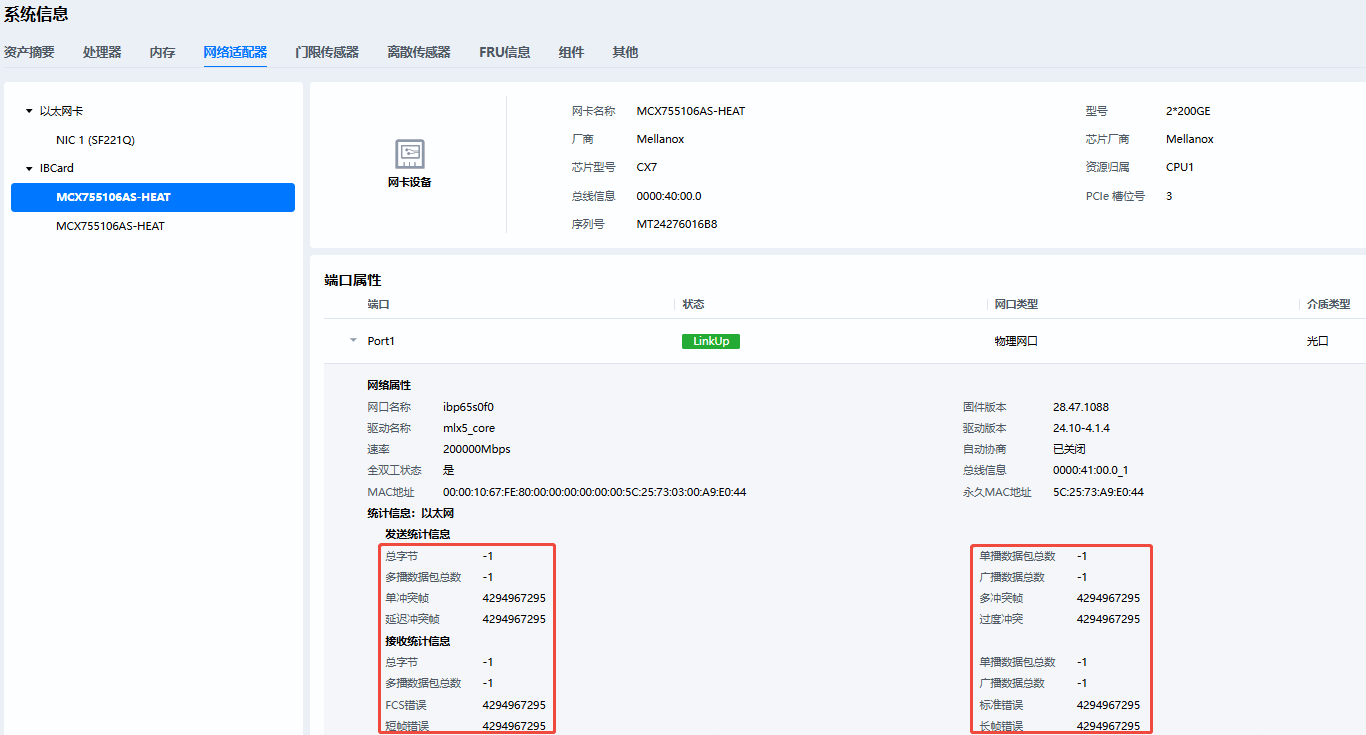
Task: Select the 网络适配器 tab
Action: coord(235,52)
